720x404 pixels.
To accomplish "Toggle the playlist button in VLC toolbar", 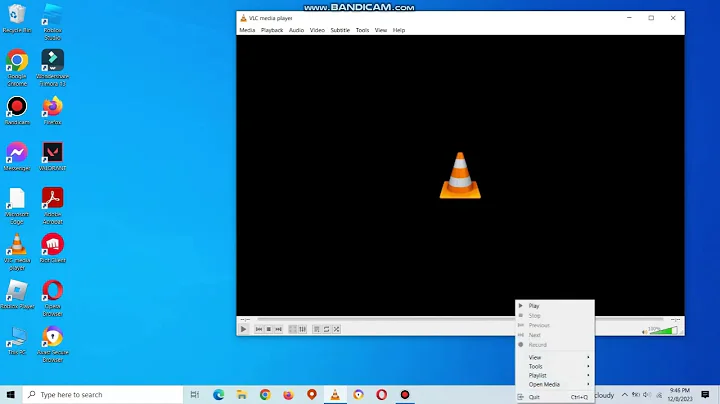I will (316, 329).
